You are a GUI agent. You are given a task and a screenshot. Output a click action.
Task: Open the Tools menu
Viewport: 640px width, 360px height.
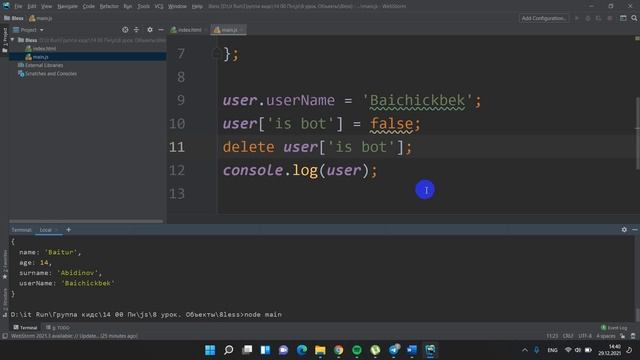coord(143,7)
